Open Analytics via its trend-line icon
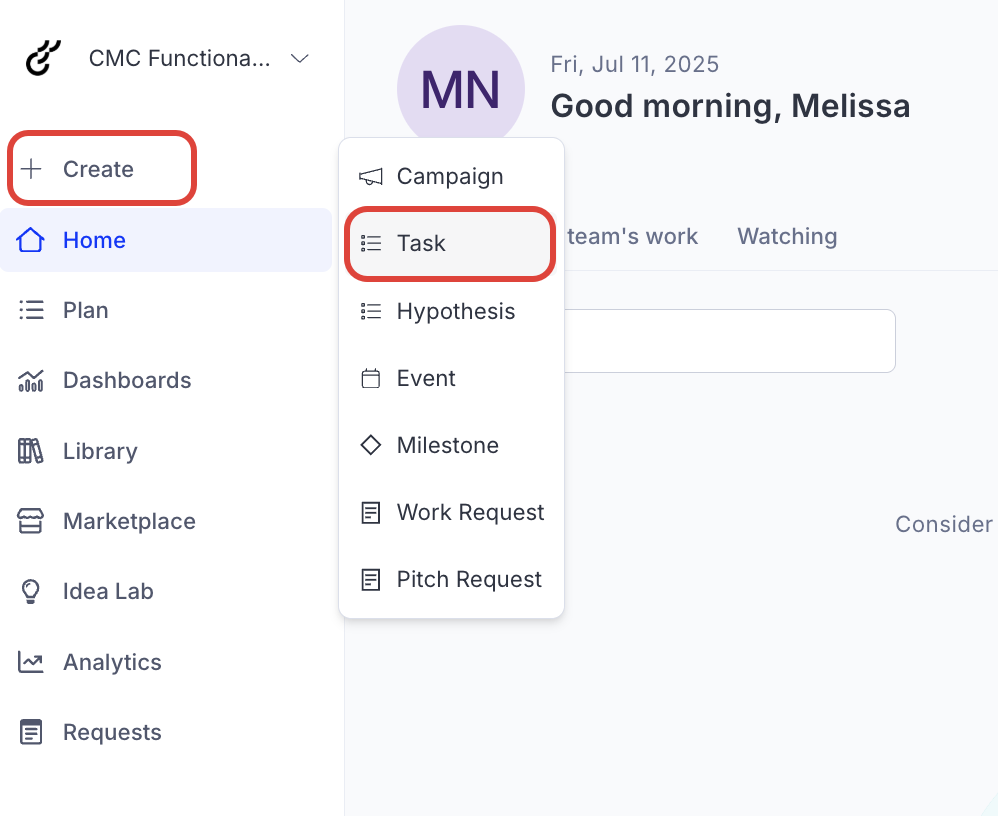This screenshot has width=998, height=816. coord(31,662)
